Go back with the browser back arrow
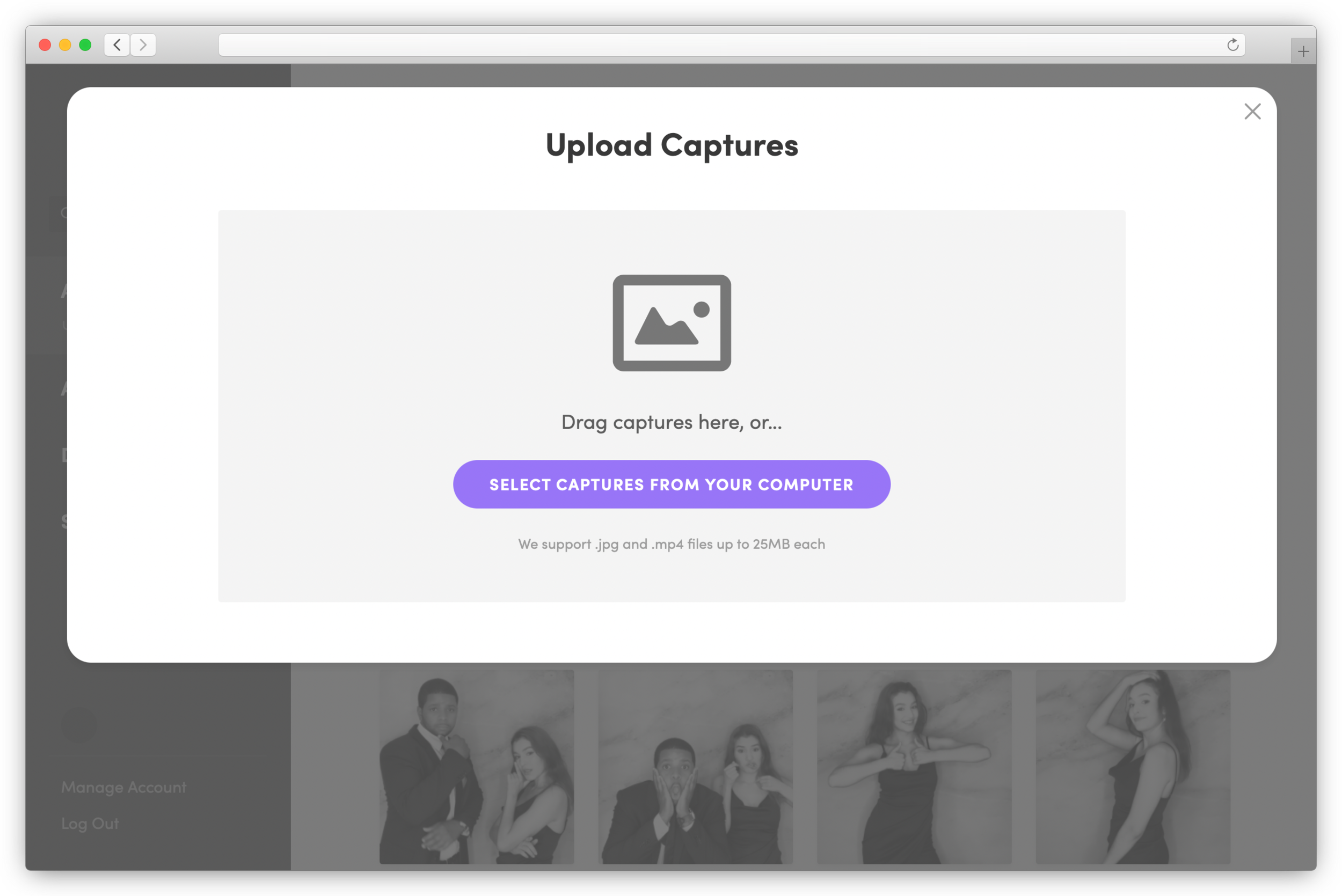1342x896 pixels. 117,45
